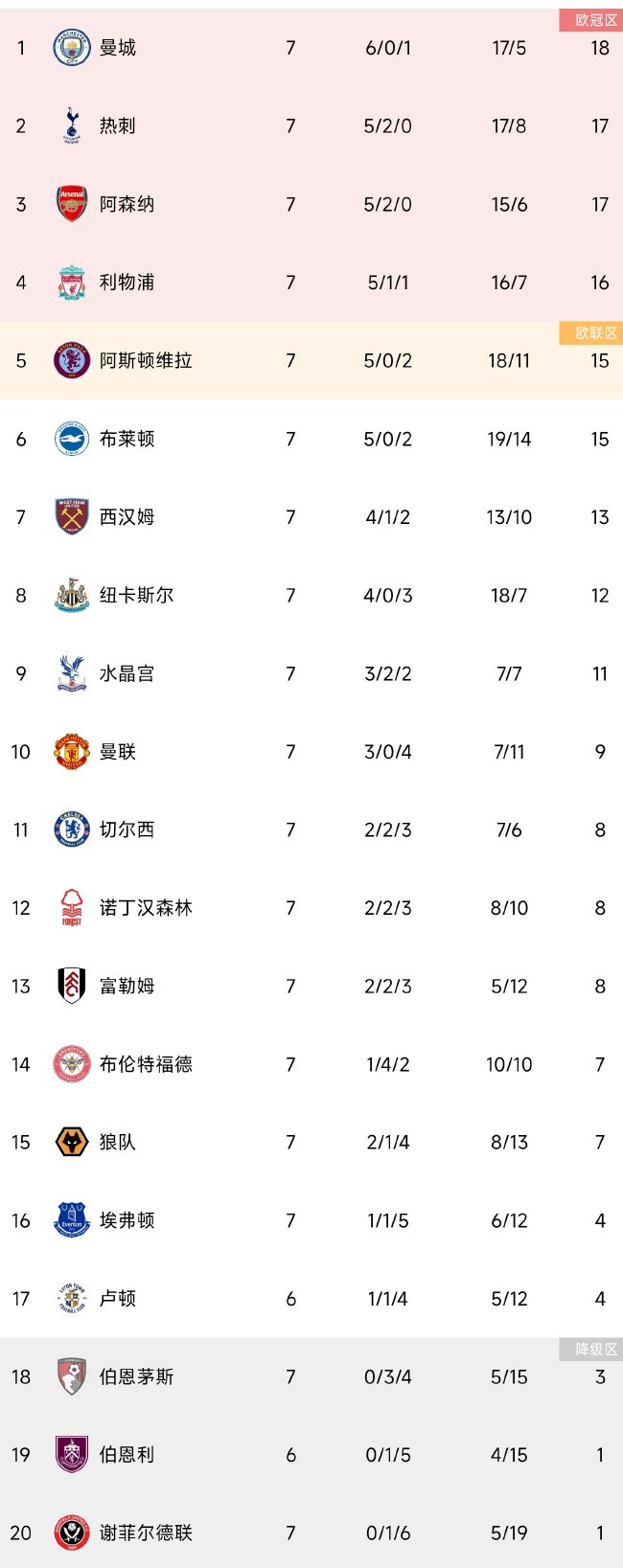Open team name 谢菲尔德联
Viewport: 623px width, 1568px height.
click(146, 1534)
